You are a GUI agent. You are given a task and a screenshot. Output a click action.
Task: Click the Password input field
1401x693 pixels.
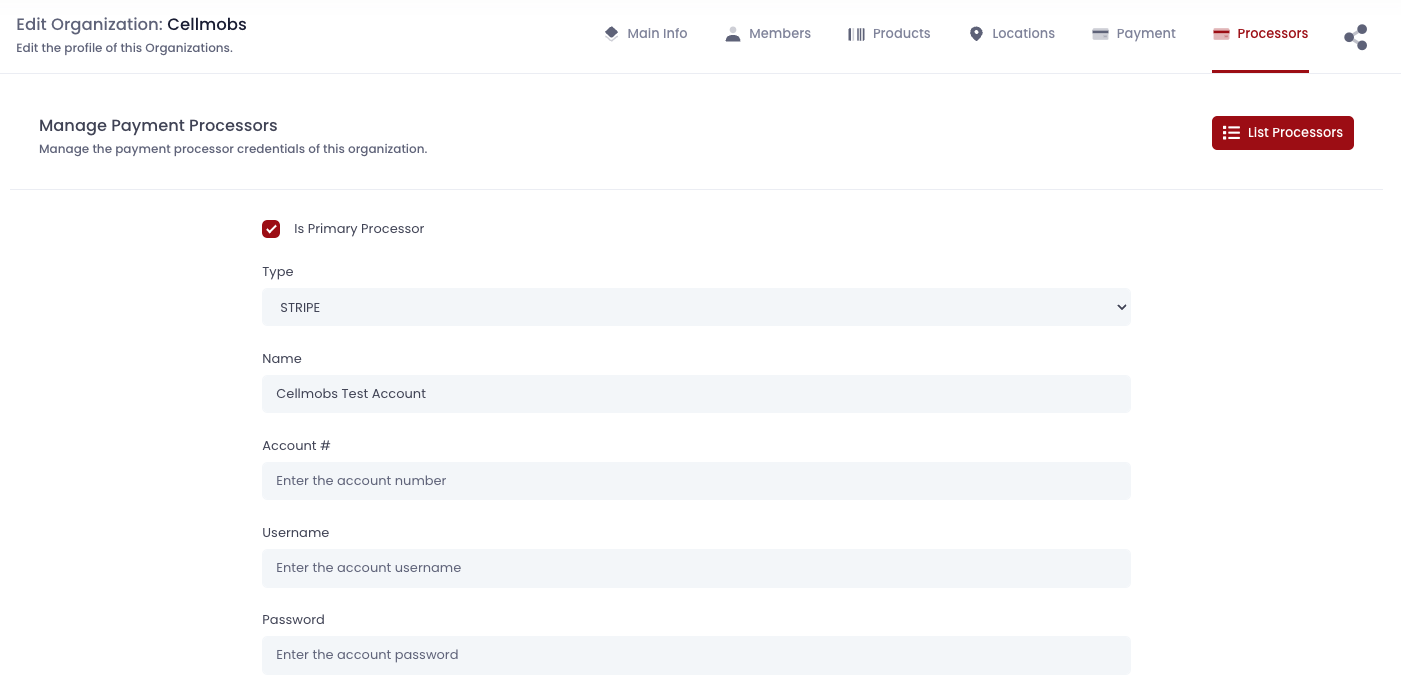(696, 655)
